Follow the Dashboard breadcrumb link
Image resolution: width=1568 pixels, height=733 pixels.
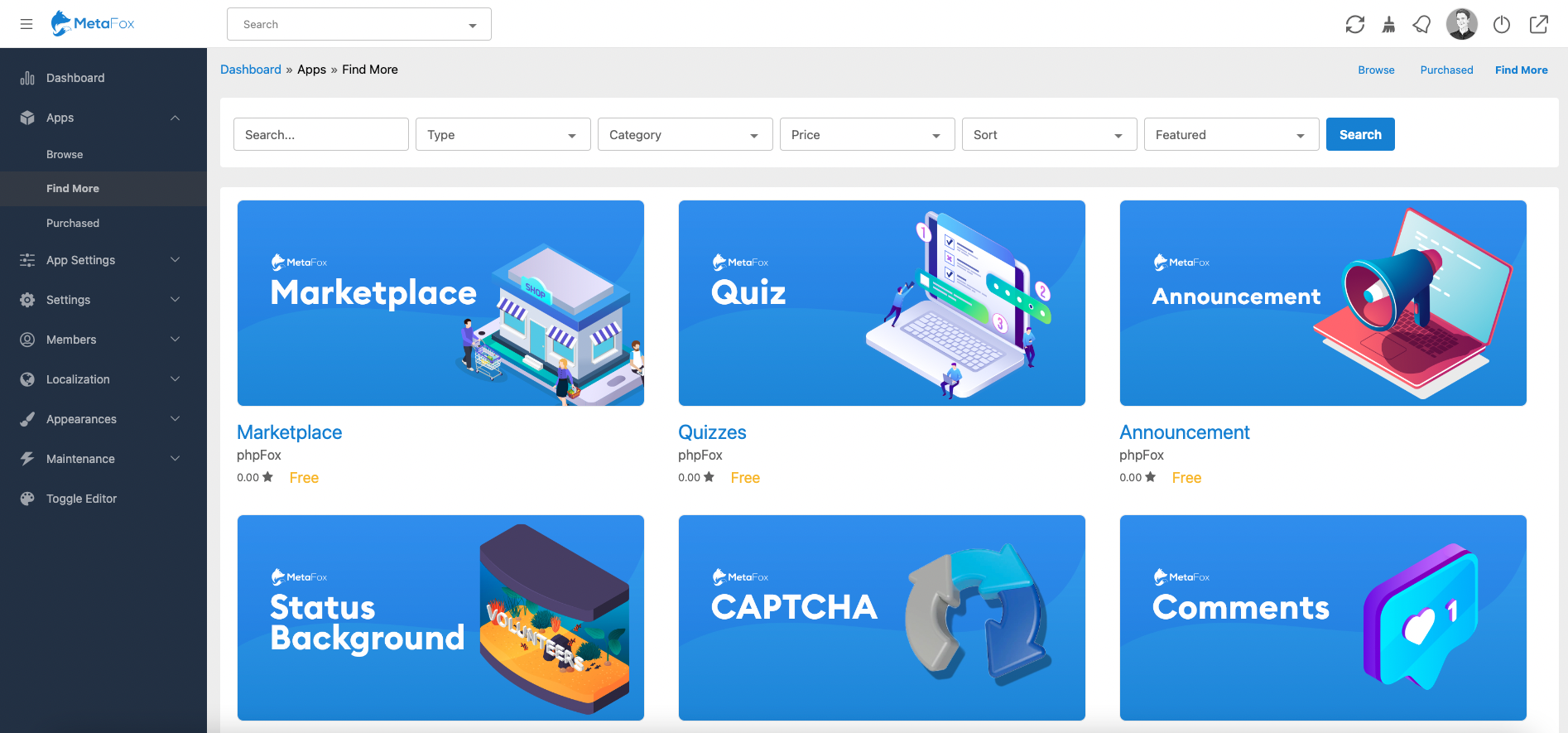pos(251,70)
